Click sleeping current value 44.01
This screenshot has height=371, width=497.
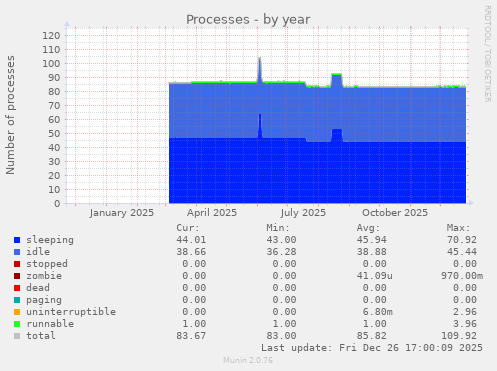[x=191, y=240]
